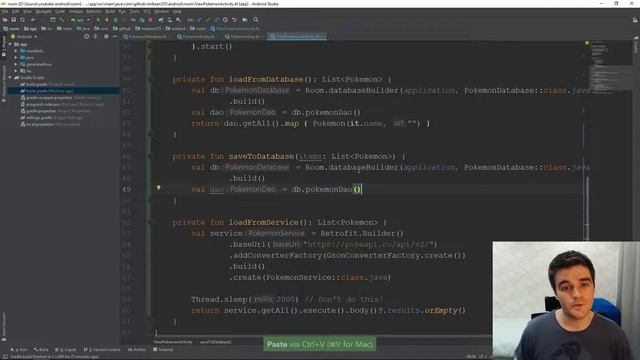Click Collapse All in the Project panel header
This screenshot has width=640, height=360.
pyautogui.click(x=96, y=36)
